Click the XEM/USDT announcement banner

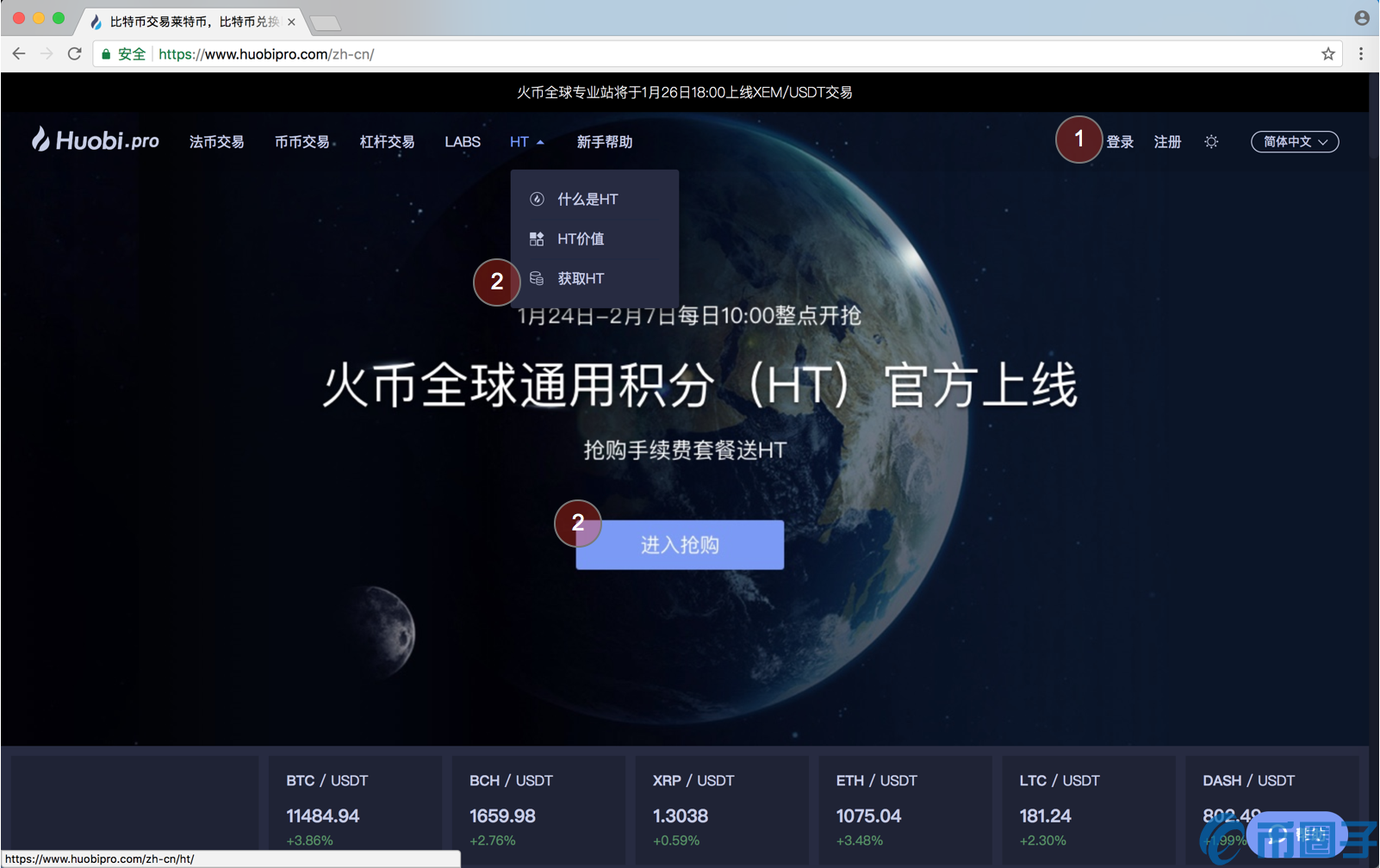point(685,92)
